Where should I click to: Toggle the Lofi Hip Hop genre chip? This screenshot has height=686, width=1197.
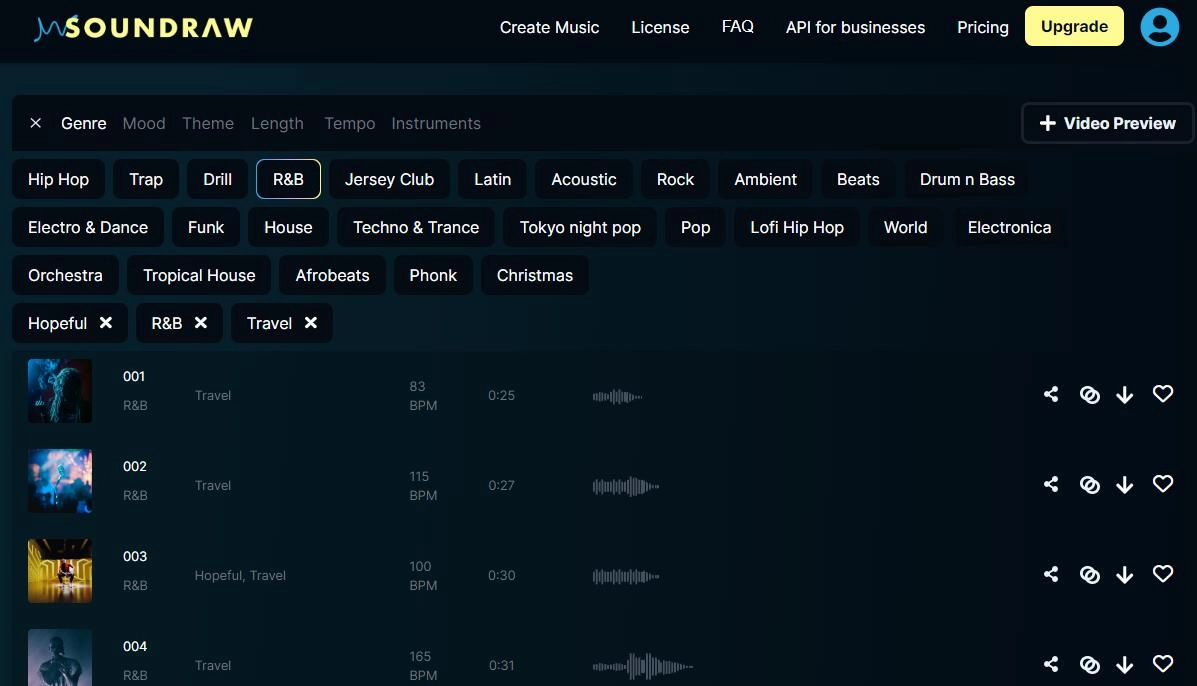[797, 227]
